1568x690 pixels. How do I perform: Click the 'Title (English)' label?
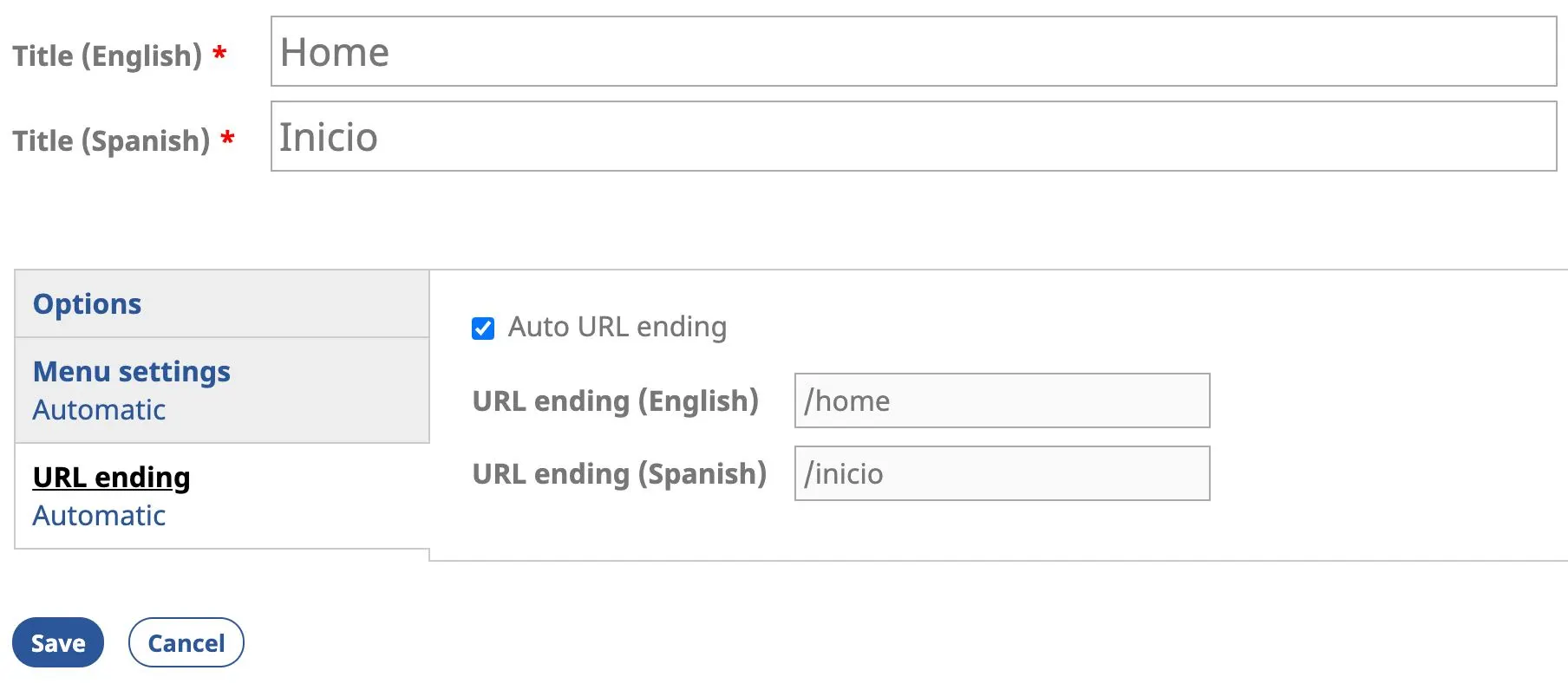tap(107, 56)
